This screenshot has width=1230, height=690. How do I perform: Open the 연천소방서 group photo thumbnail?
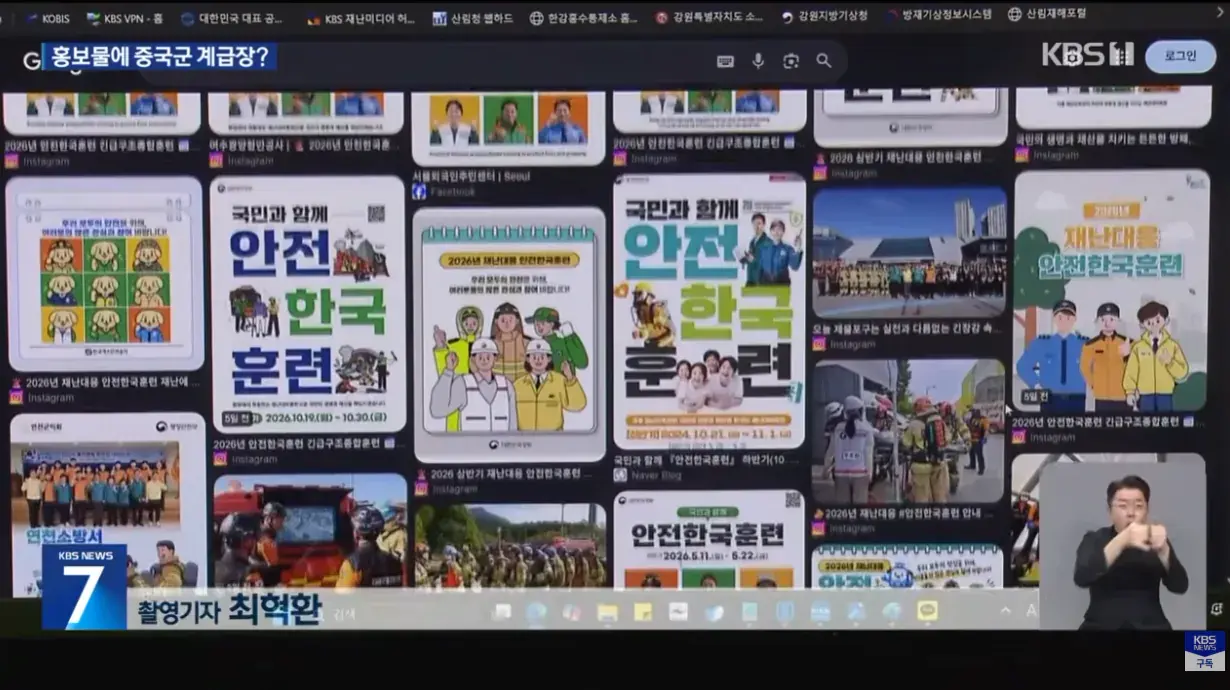pos(107,505)
